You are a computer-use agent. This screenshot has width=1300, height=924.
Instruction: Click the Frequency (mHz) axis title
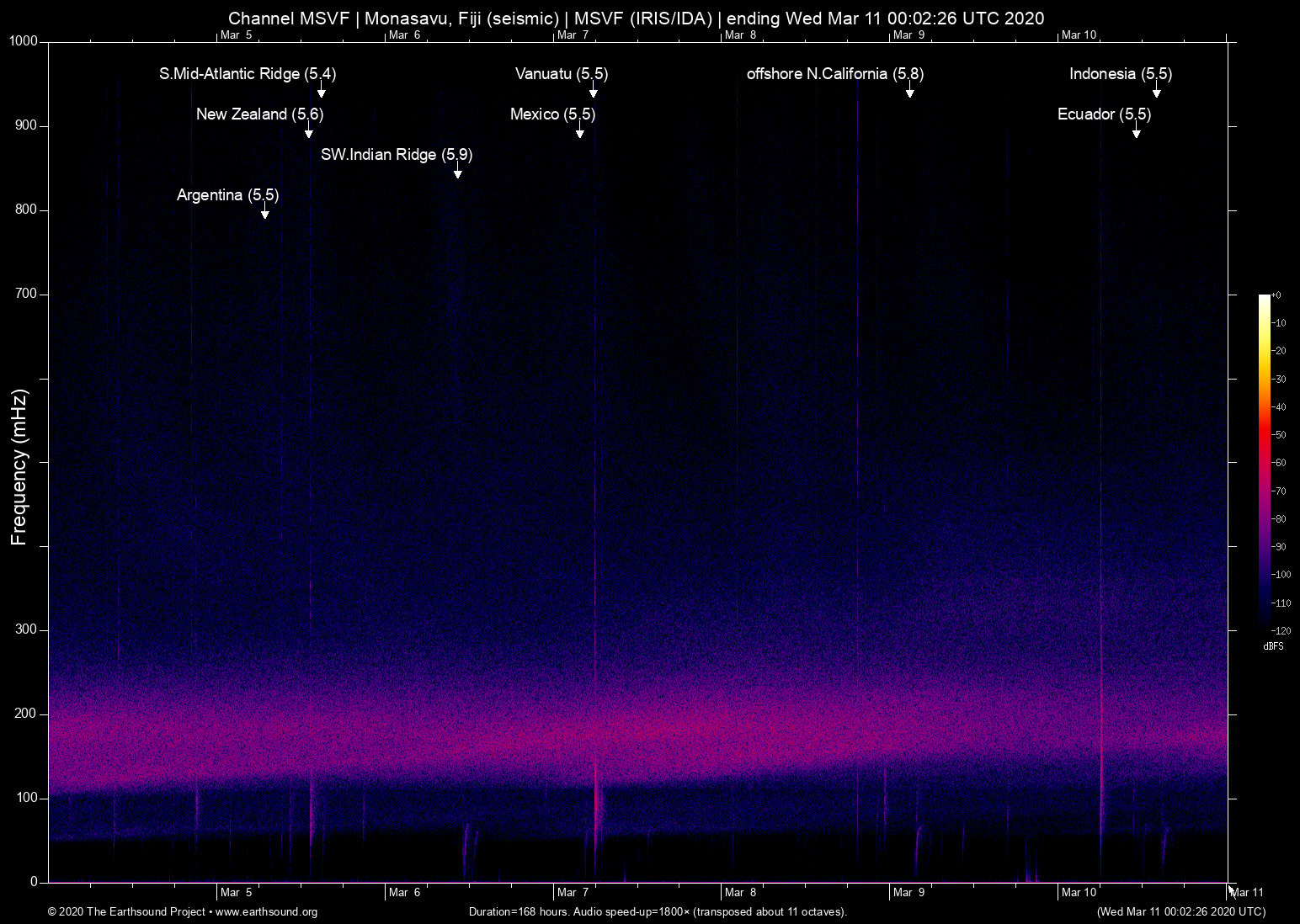(x=19, y=467)
